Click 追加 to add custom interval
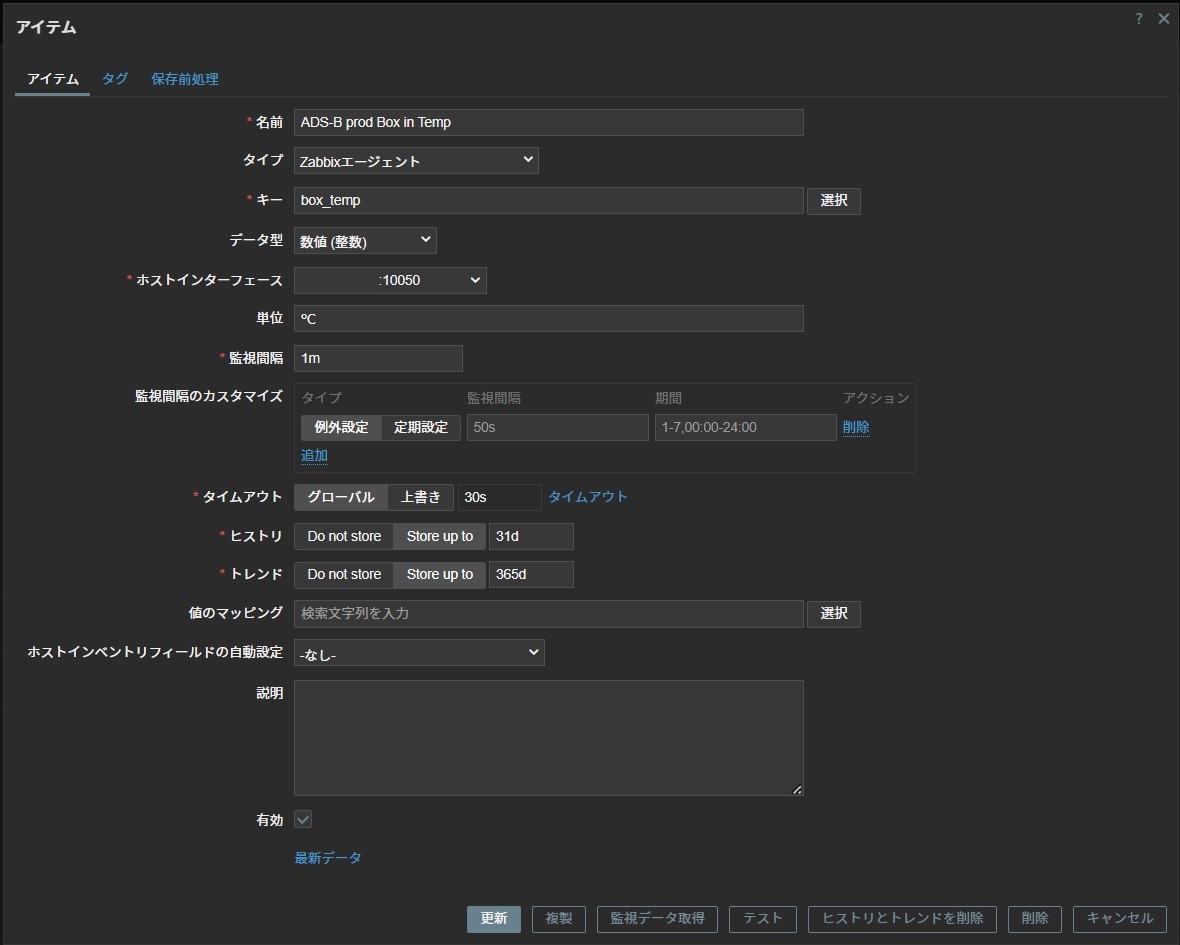The width and height of the screenshot is (1180, 945). [314, 455]
